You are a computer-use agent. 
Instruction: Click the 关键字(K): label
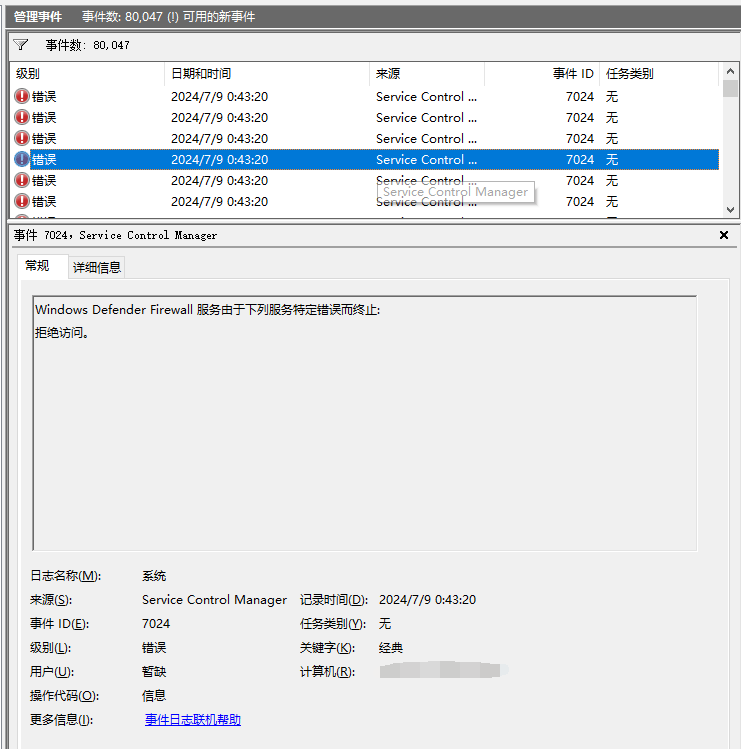click(x=327, y=648)
